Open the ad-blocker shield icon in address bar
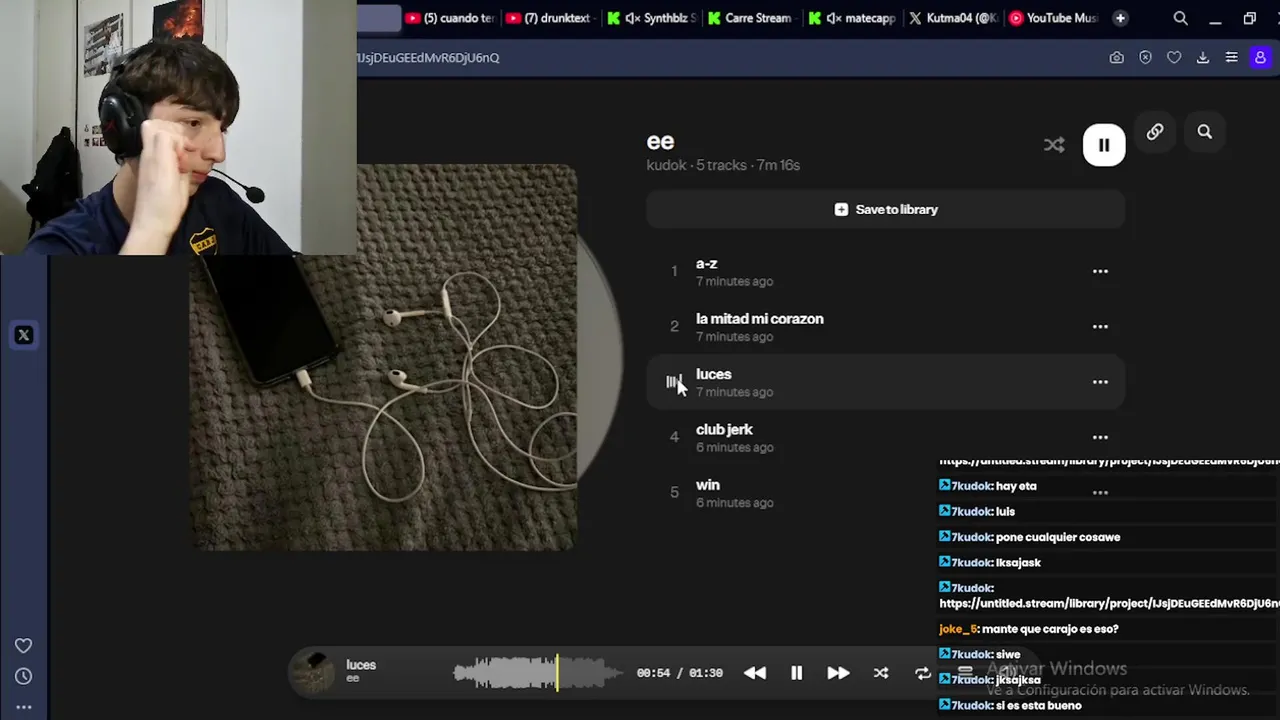This screenshot has height=720, width=1280. 1146,58
